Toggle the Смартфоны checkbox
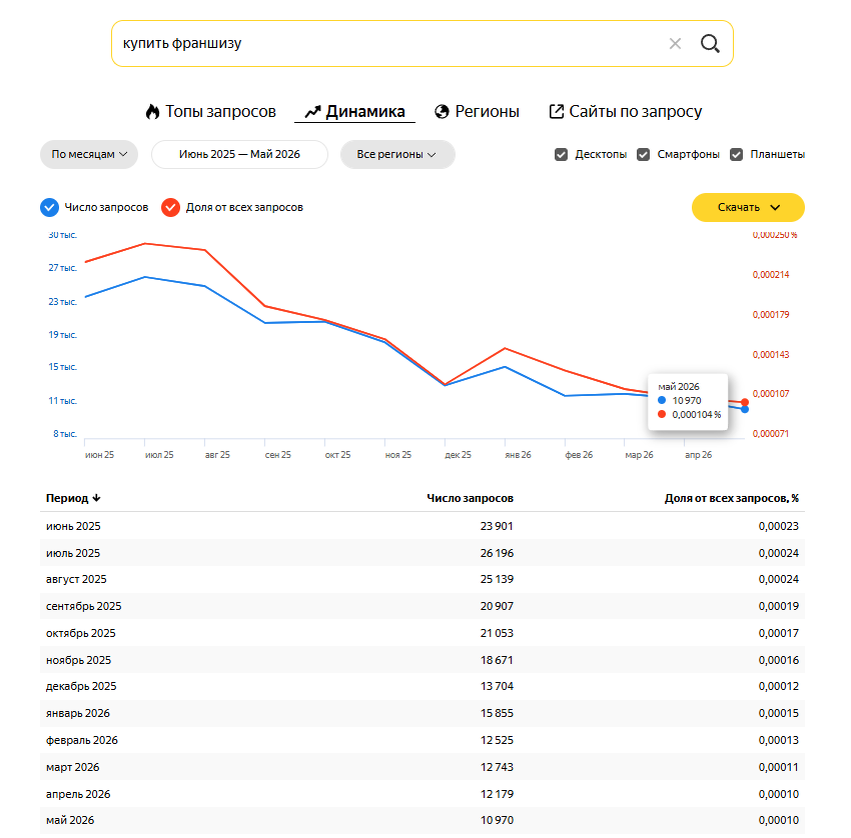 point(643,155)
